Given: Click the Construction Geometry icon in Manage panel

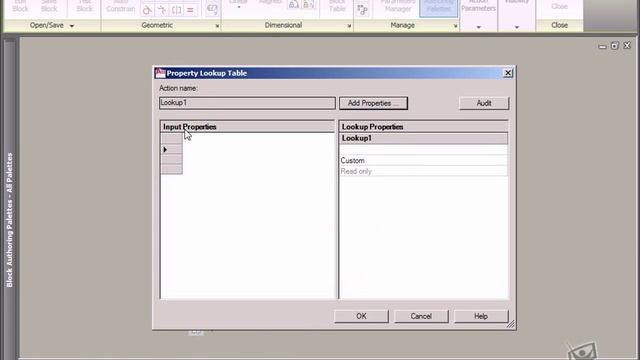Looking at the screenshot, I should 362,10.
